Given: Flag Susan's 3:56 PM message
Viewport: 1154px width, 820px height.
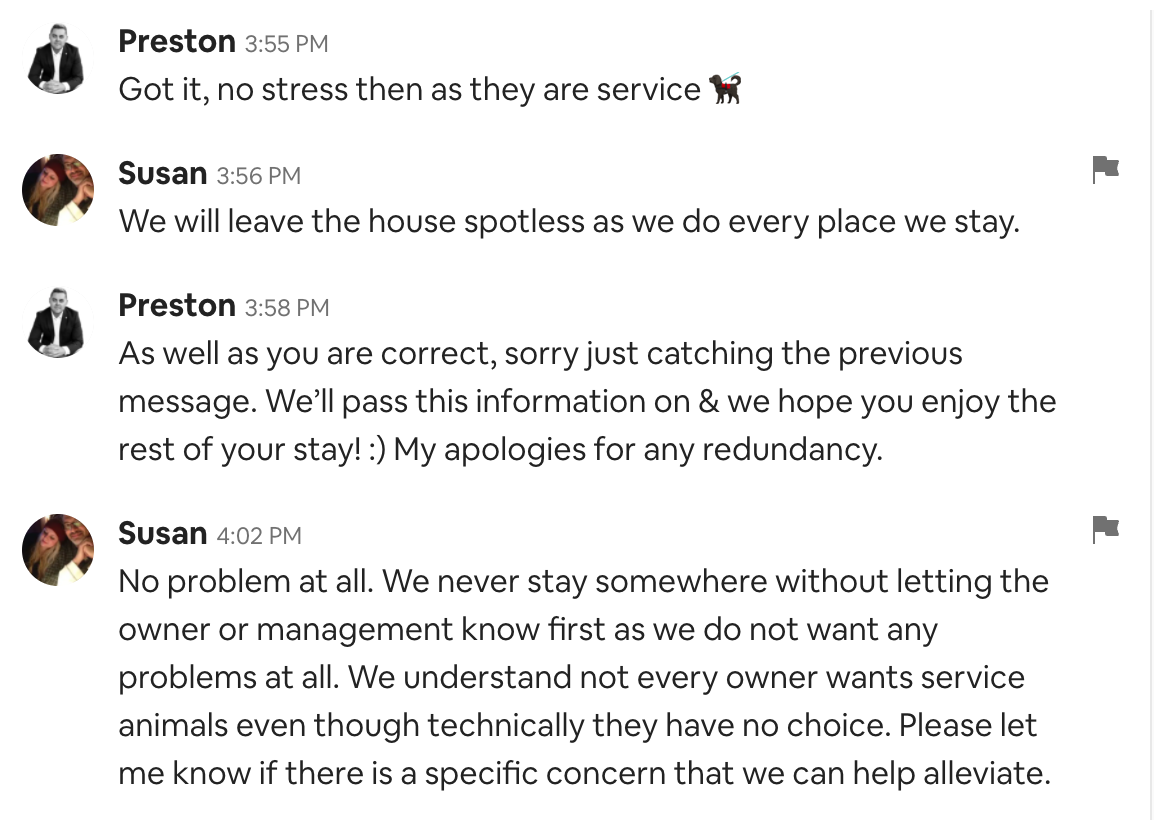Looking at the screenshot, I should coord(1105,170).
